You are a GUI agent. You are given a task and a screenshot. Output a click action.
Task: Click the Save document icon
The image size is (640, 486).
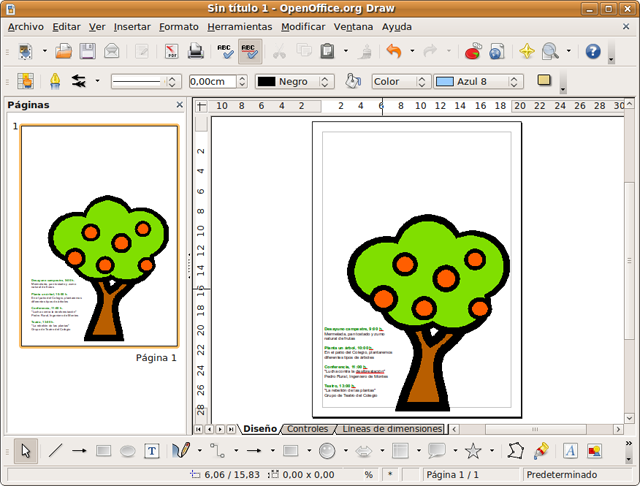pyautogui.click(x=88, y=51)
